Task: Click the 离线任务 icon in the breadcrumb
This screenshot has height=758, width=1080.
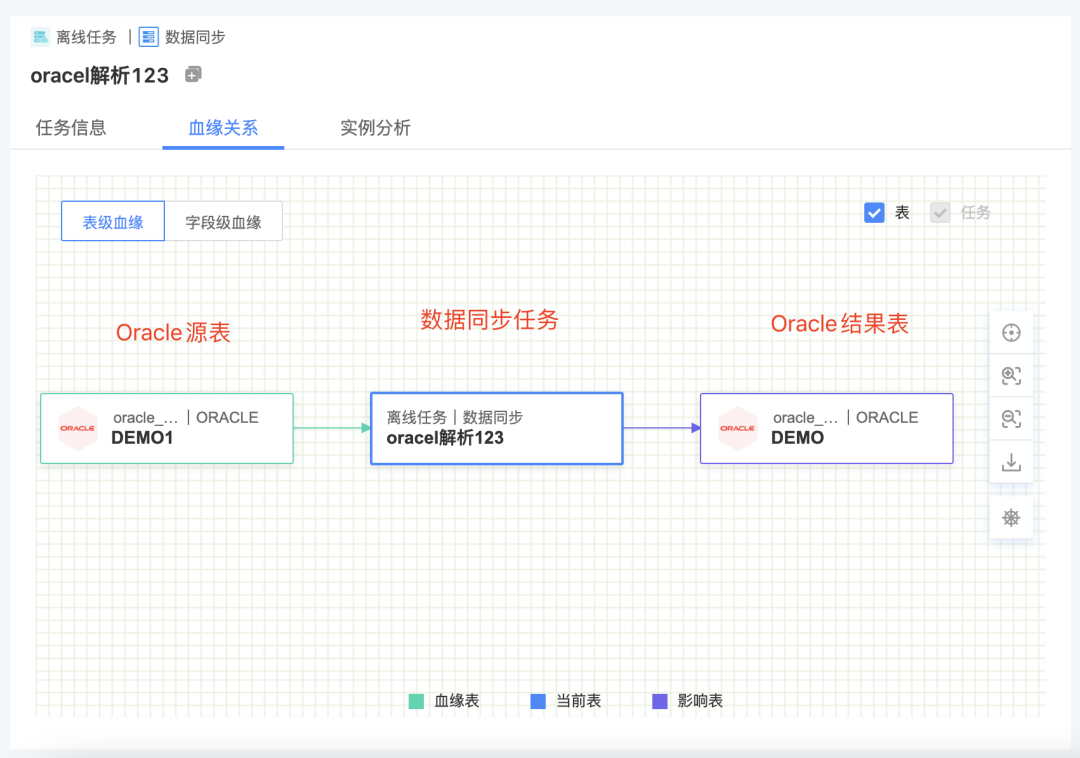Action: coord(40,36)
